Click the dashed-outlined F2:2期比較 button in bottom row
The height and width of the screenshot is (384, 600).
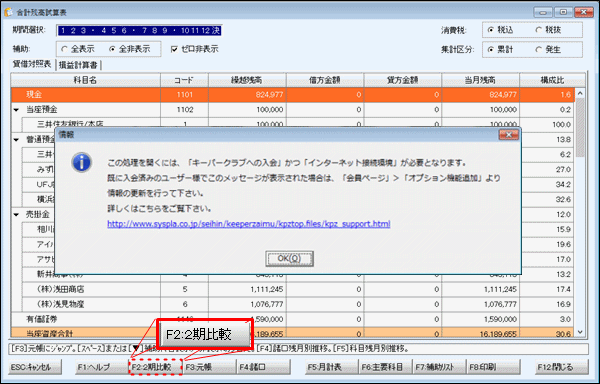click(155, 367)
